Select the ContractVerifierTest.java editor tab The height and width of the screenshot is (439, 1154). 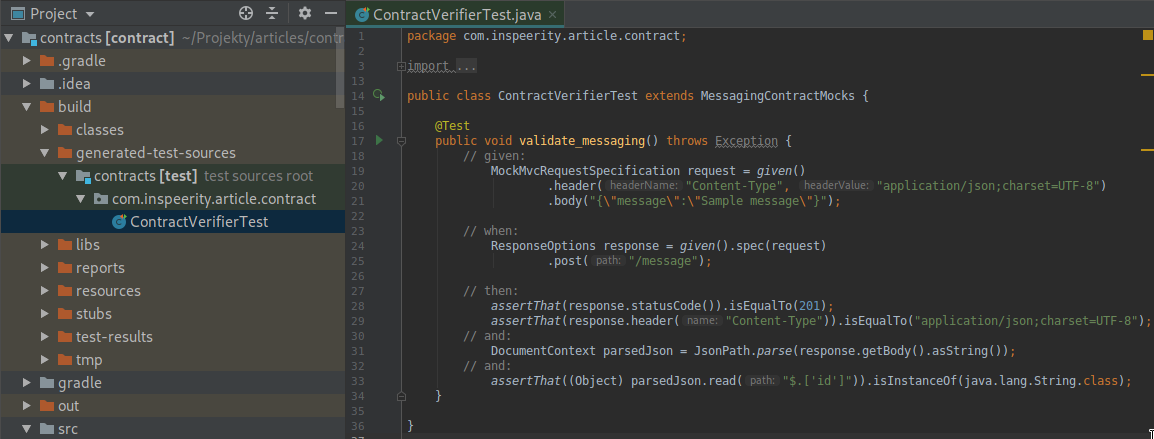click(x=456, y=15)
